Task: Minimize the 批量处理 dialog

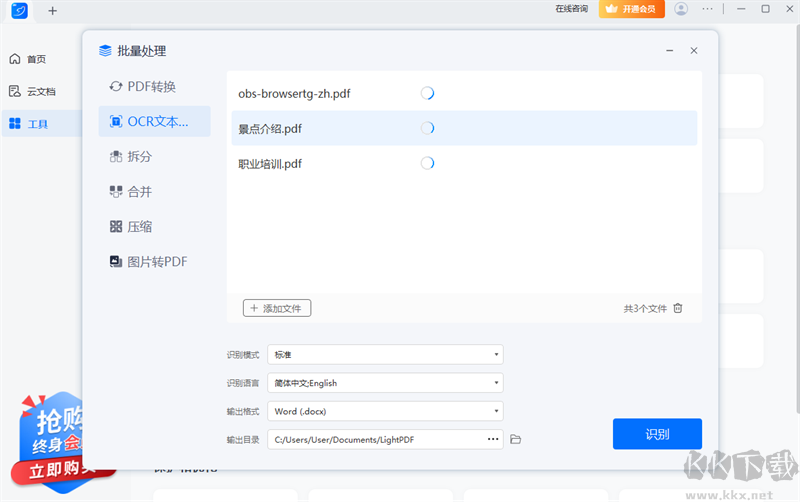Action: click(669, 51)
